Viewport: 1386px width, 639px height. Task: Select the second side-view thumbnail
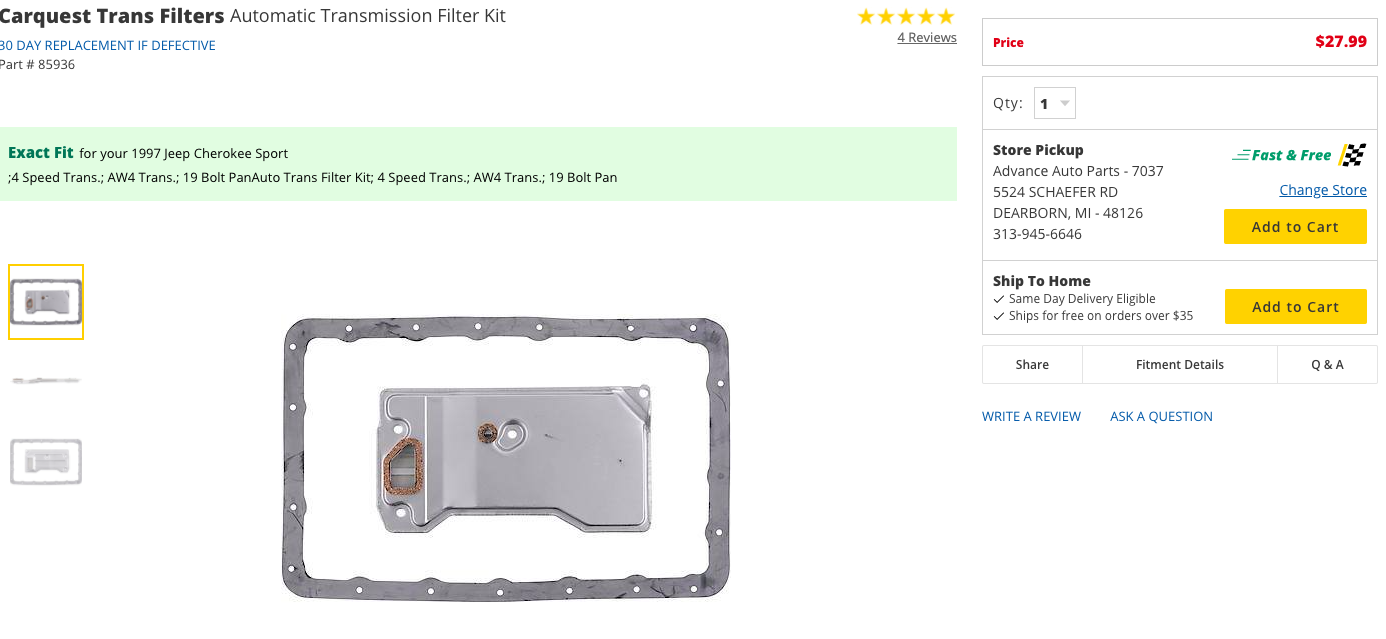tap(46, 381)
